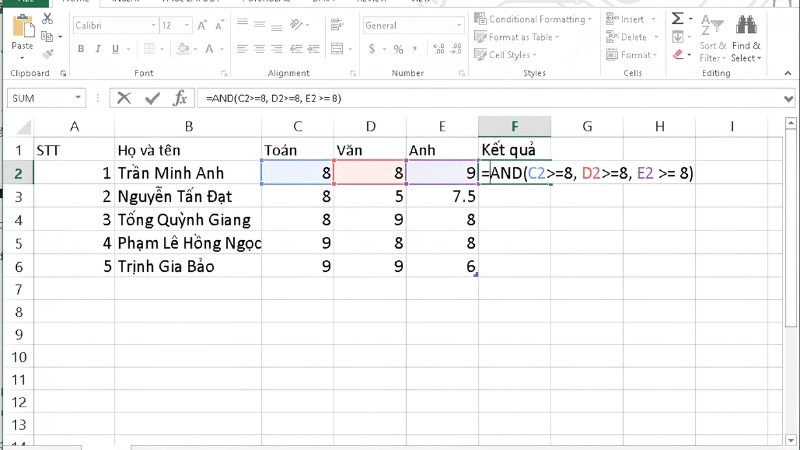This screenshot has height=450, width=800.
Task: Apply the Font Color A
Action: [209, 49]
